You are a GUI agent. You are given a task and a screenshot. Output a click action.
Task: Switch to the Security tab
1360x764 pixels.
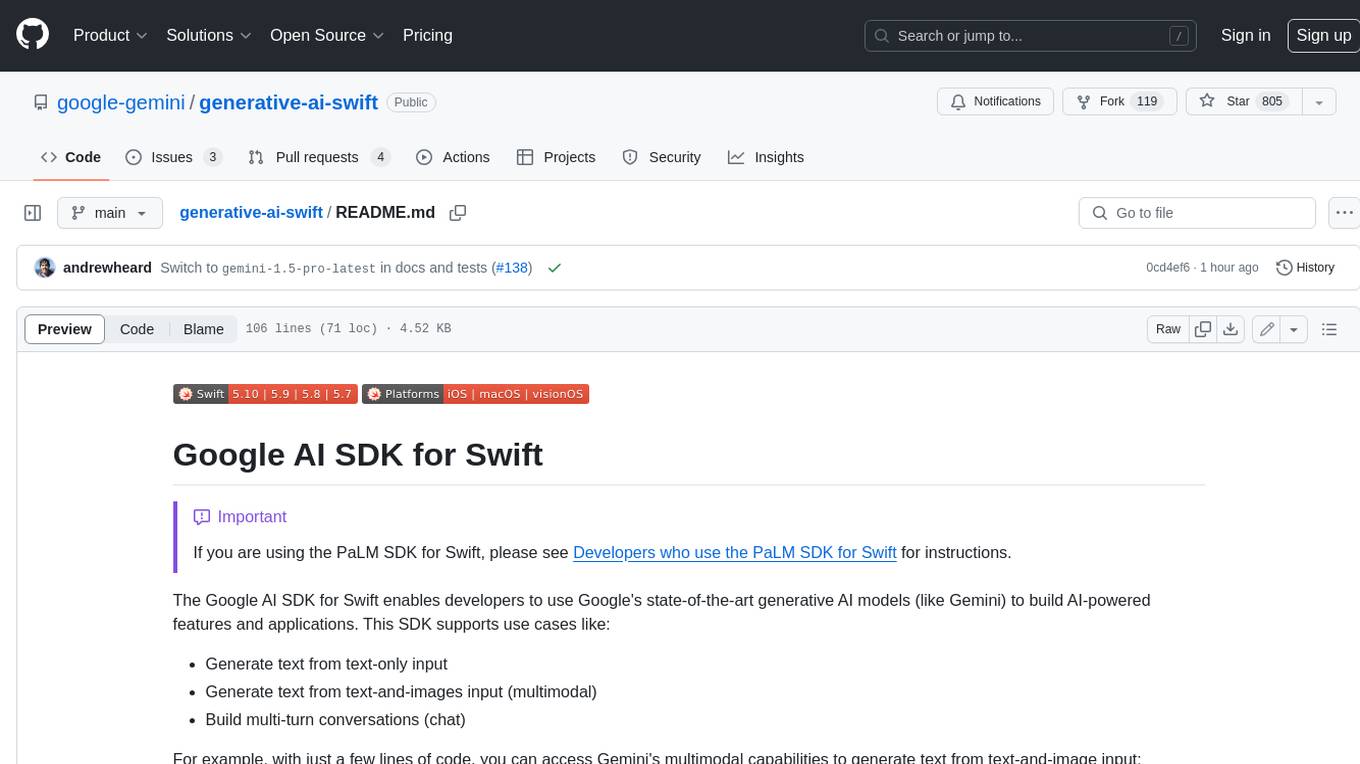point(662,157)
